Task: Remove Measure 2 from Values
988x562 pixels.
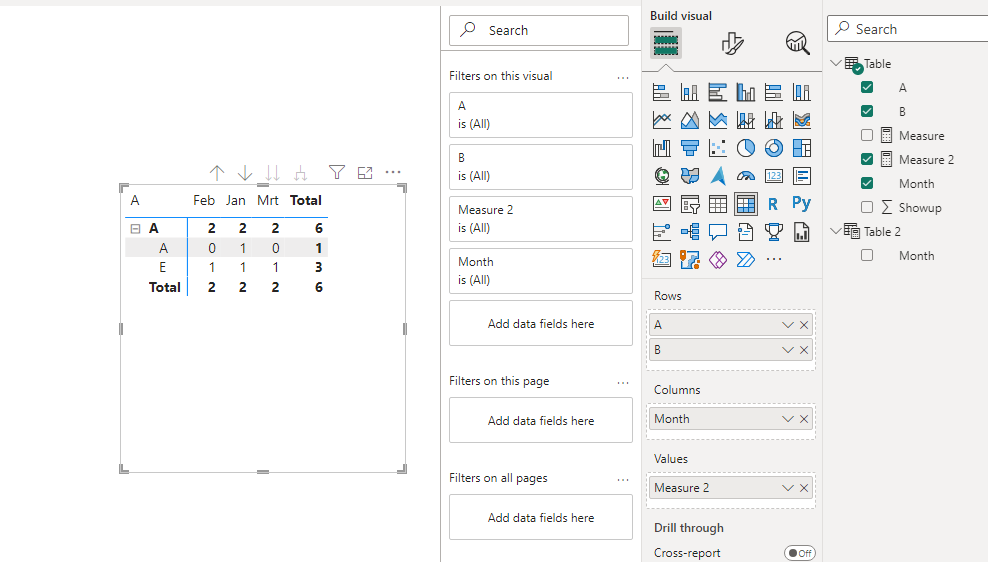Action: click(x=804, y=488)
